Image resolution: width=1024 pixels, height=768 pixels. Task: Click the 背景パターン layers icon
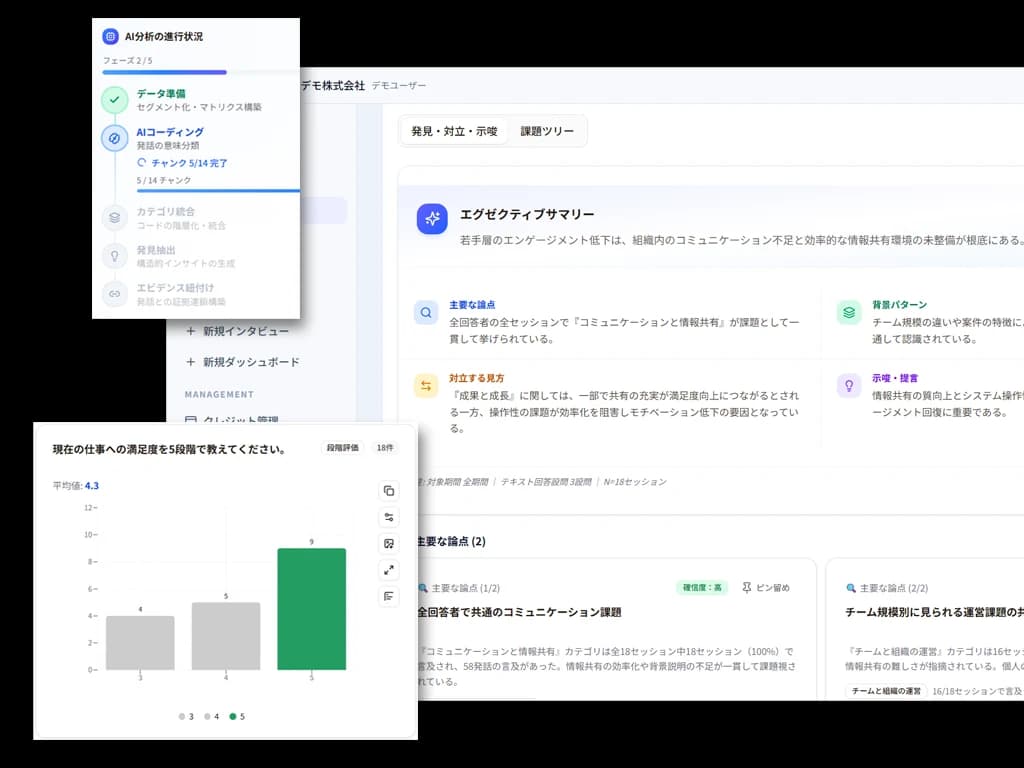tap(849, 313)
